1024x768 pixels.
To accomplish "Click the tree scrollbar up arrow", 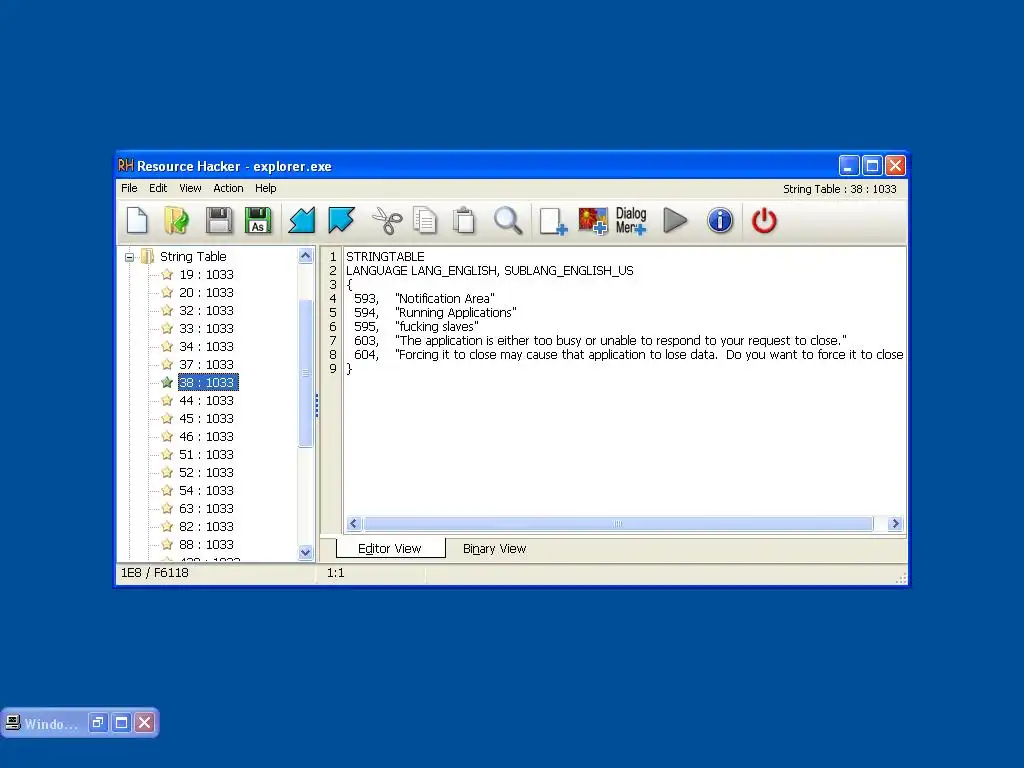I will tap(305, 256).
